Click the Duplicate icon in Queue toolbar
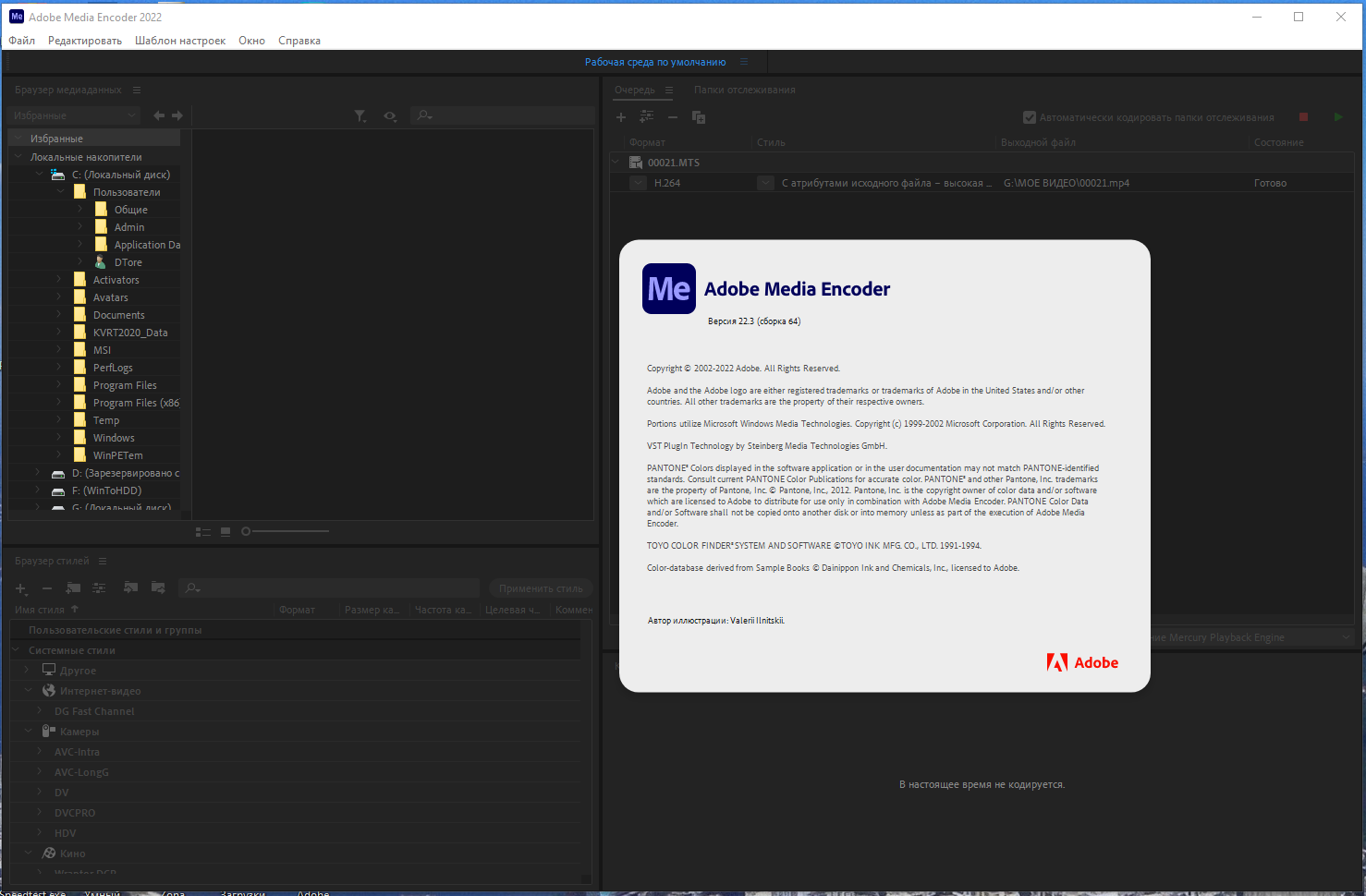This screenshot has width=1366, height=896. (699, 117)
